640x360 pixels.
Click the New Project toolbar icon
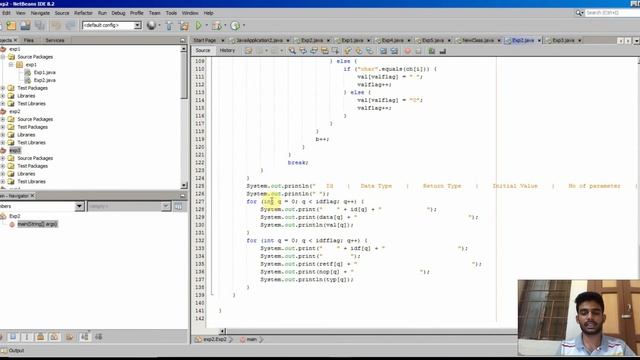pos(11,25)
